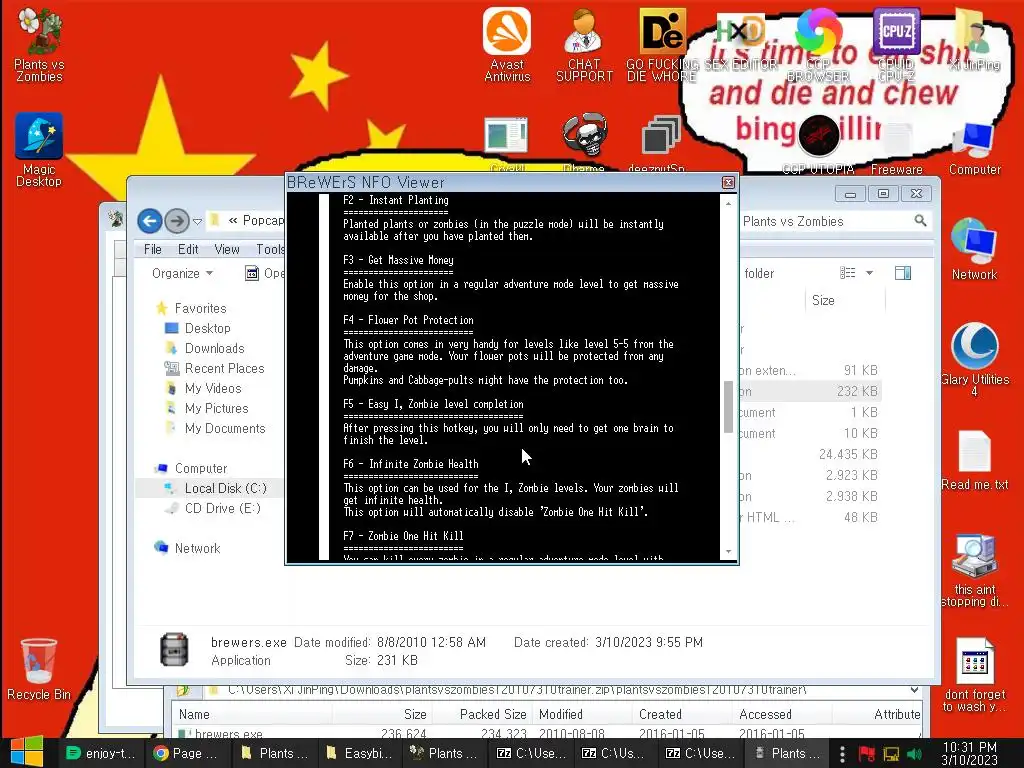
Task: Click the Explorer search magnifier icon
Action: 920,221
